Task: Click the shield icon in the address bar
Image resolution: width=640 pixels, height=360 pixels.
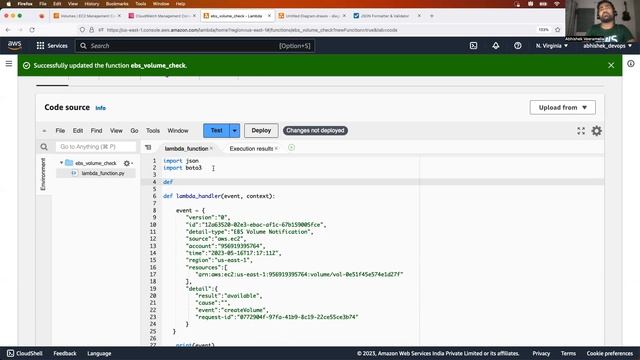Action: tap(82, 30)
